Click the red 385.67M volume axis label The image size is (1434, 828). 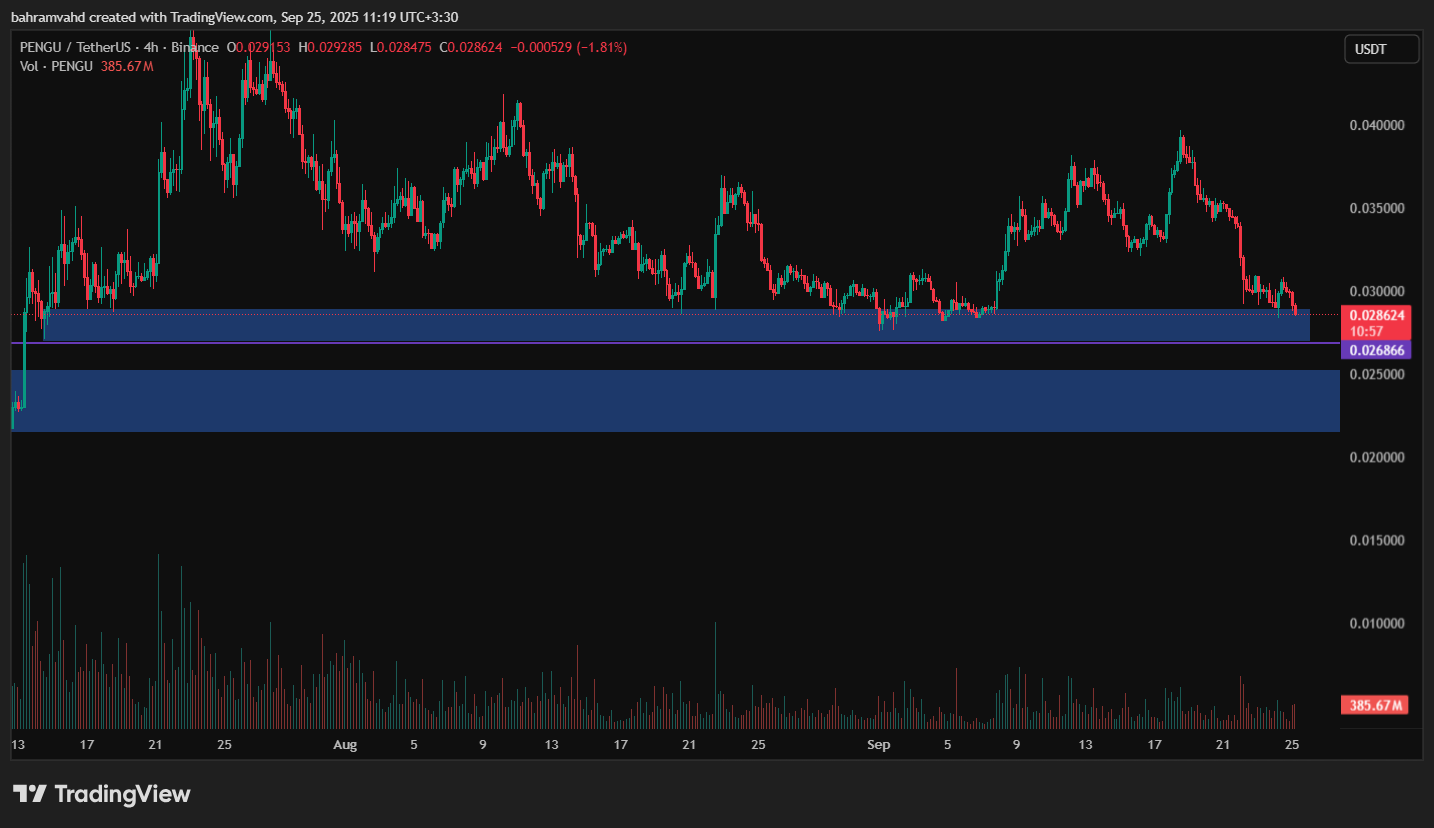pyautogui.click(x=1377, y=706)
